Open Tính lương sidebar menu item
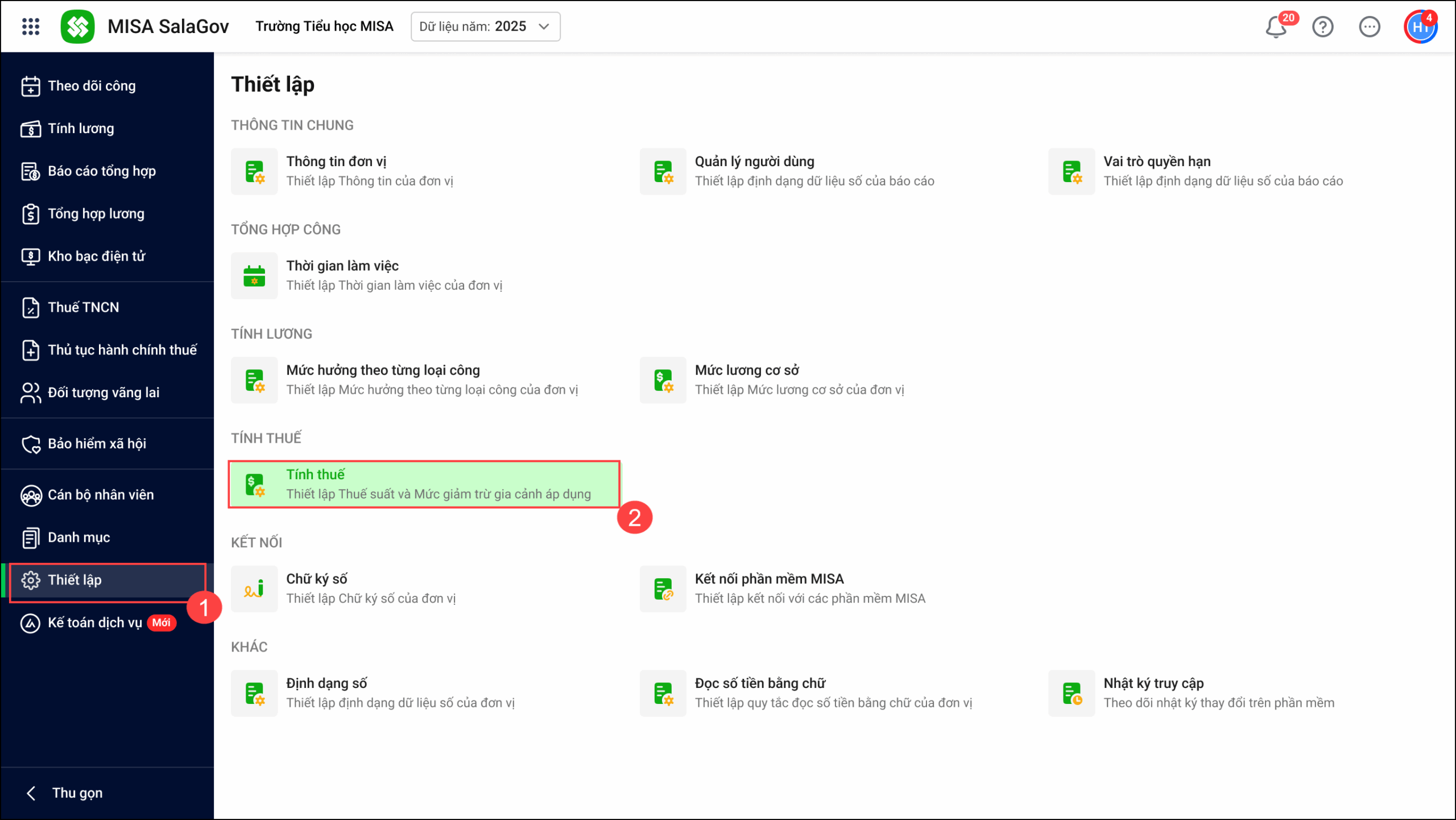 81,129
